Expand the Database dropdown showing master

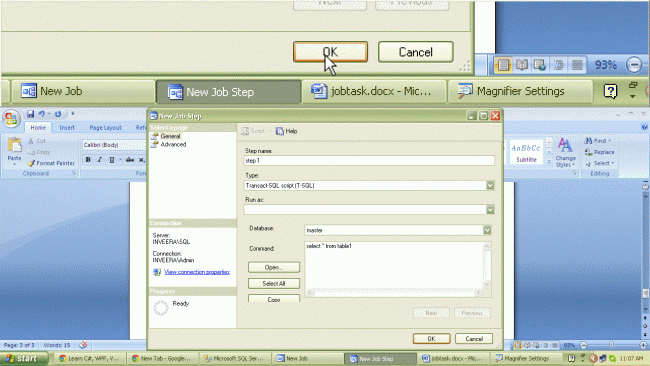click(x=487, y=230)
